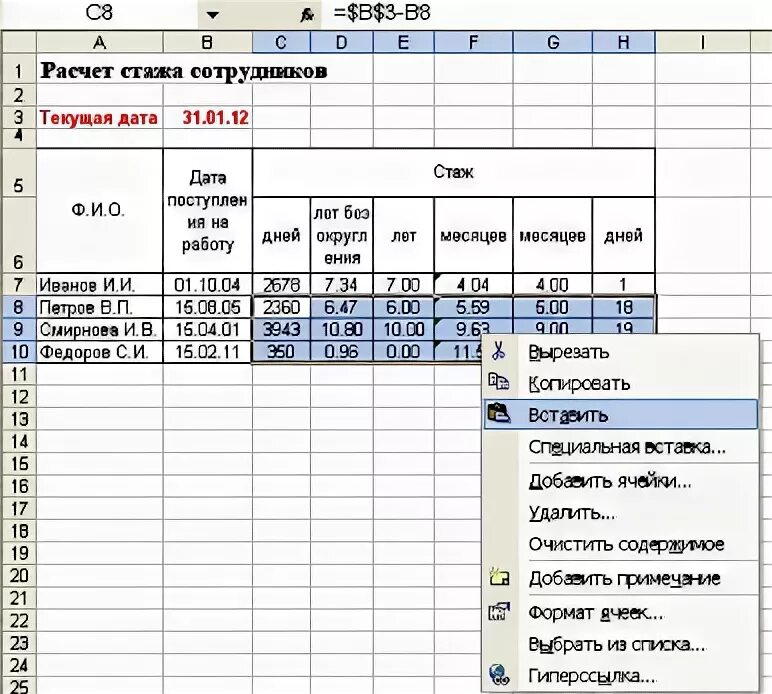The image size is (772, 694).
Task: Choose Выбрать из списка... menu item
Action: 620,644
